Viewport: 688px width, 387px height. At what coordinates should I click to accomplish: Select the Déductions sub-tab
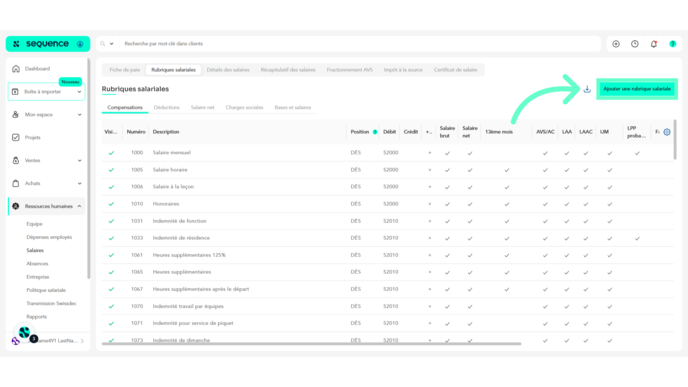[x=166, y=108]
